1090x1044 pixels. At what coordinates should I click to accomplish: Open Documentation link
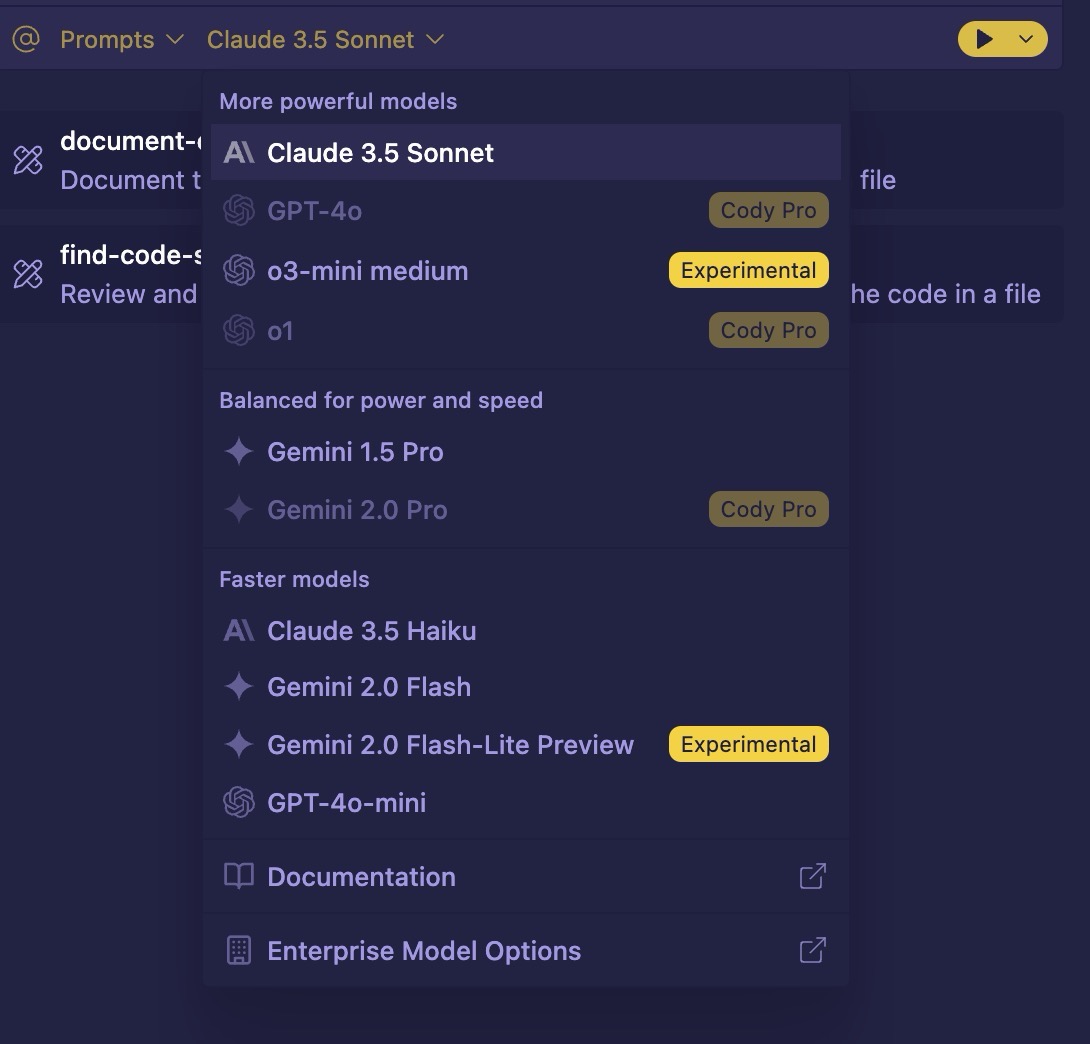(526, 876)
